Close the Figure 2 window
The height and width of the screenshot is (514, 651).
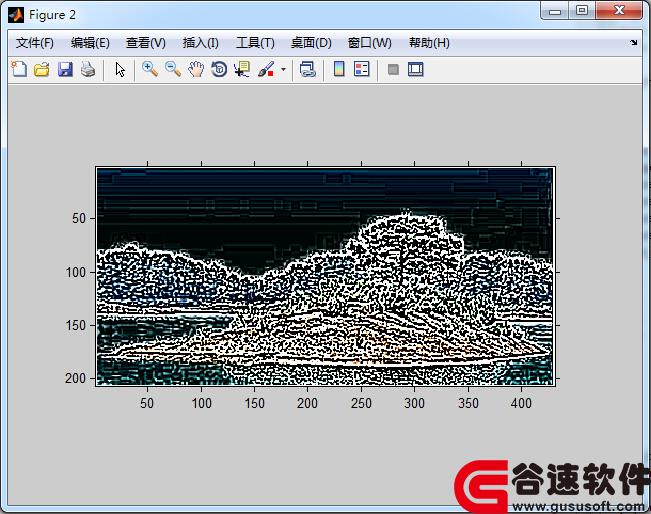(619, 11)
